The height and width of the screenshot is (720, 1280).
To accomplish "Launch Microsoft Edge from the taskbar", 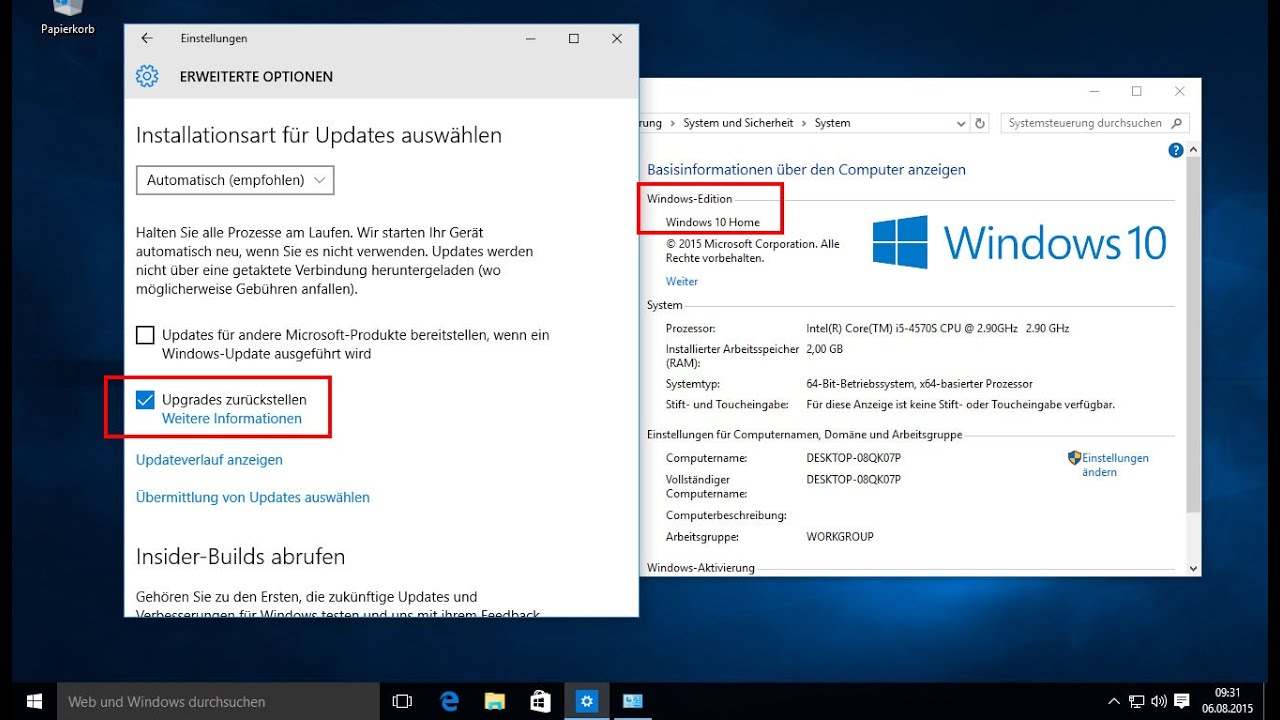I will pos(449,701).
